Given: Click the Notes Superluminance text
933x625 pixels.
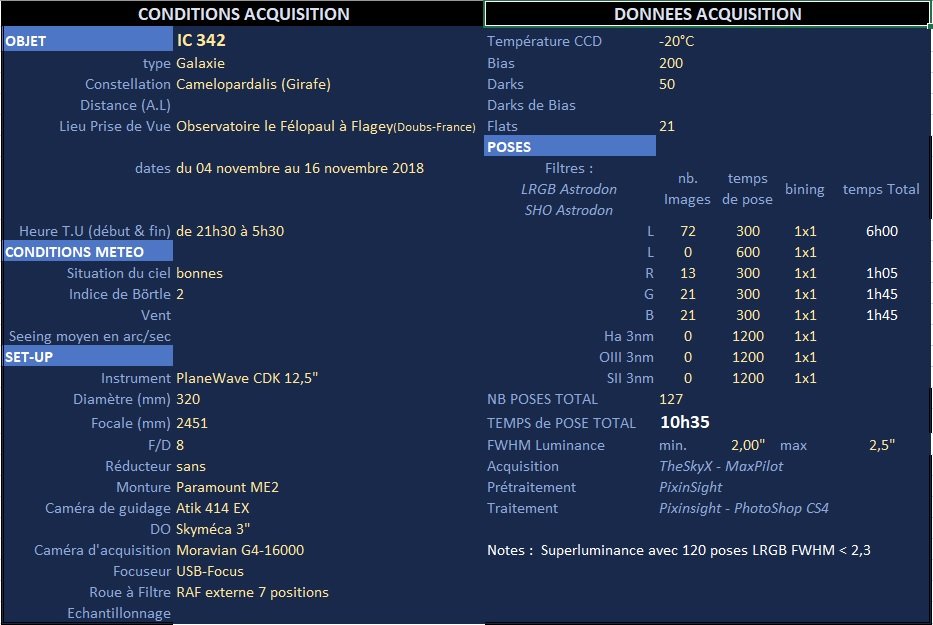Looking at the screenshot, I should [x=679, y=550].
